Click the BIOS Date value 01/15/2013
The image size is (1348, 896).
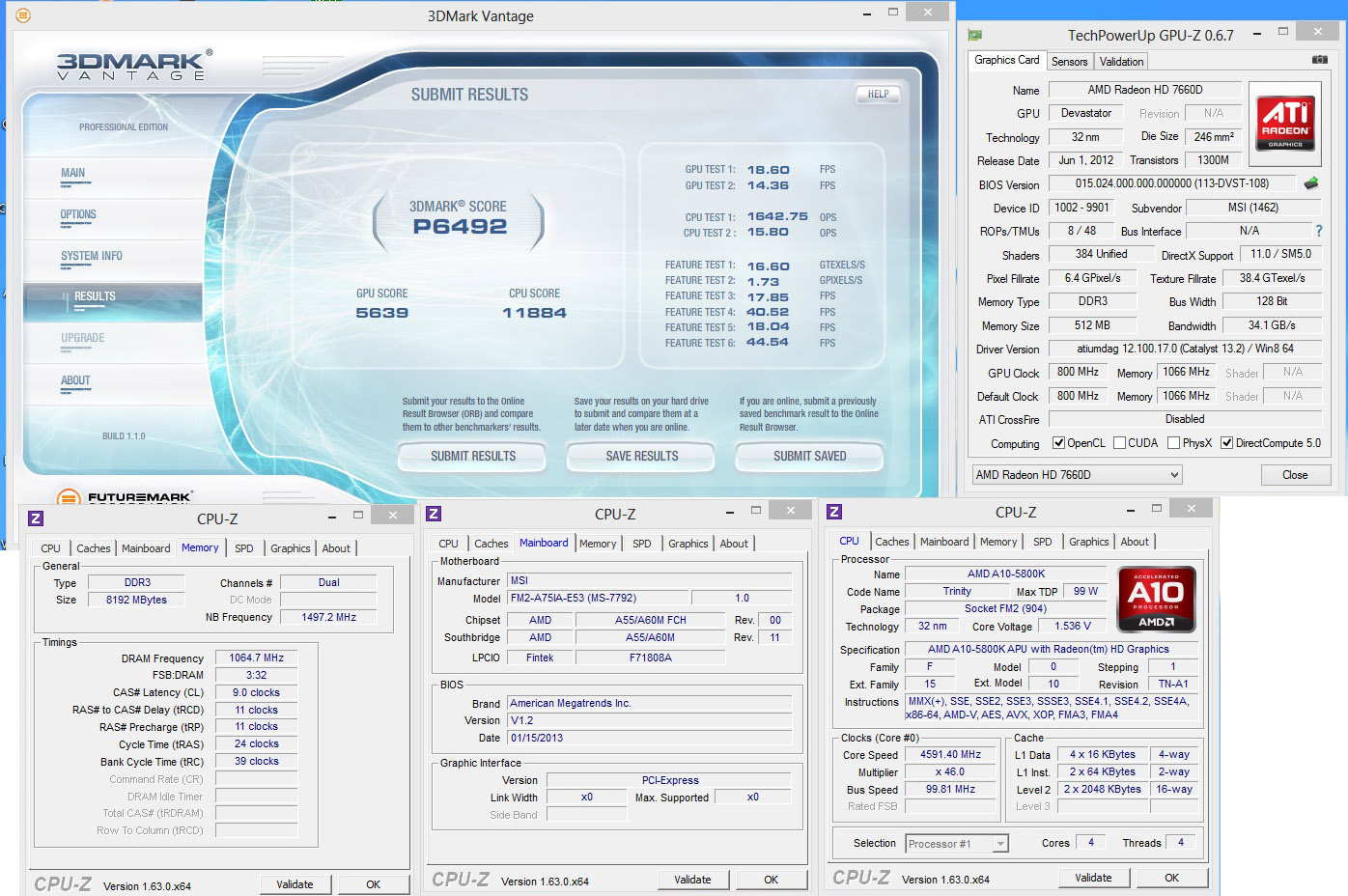pyautogui.click(x=651, y=738)
